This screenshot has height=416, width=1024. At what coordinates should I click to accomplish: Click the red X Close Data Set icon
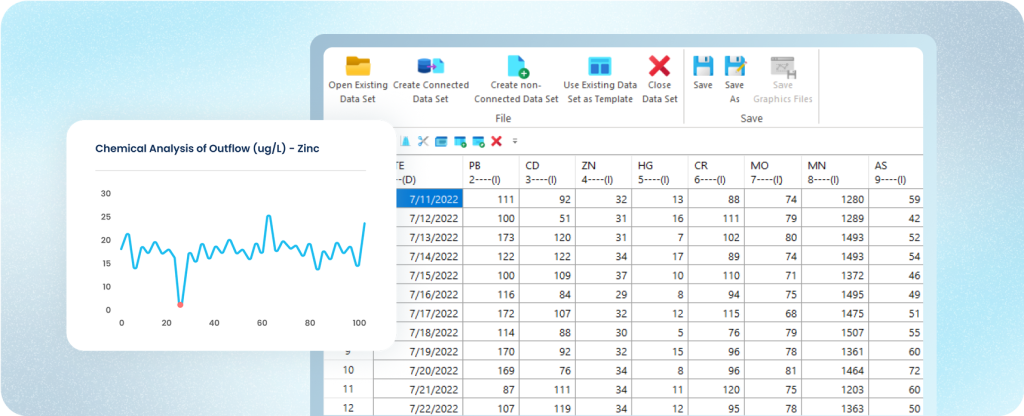[659, 67]
